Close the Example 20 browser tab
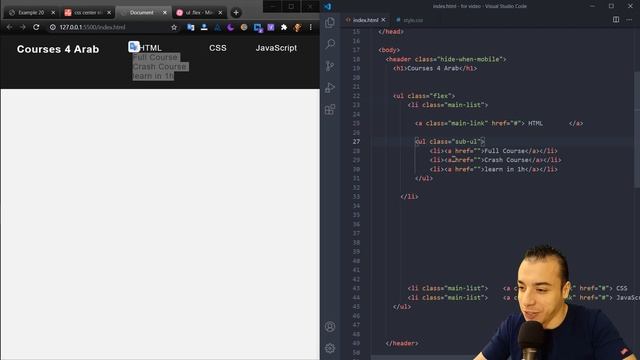 point(53,13)
